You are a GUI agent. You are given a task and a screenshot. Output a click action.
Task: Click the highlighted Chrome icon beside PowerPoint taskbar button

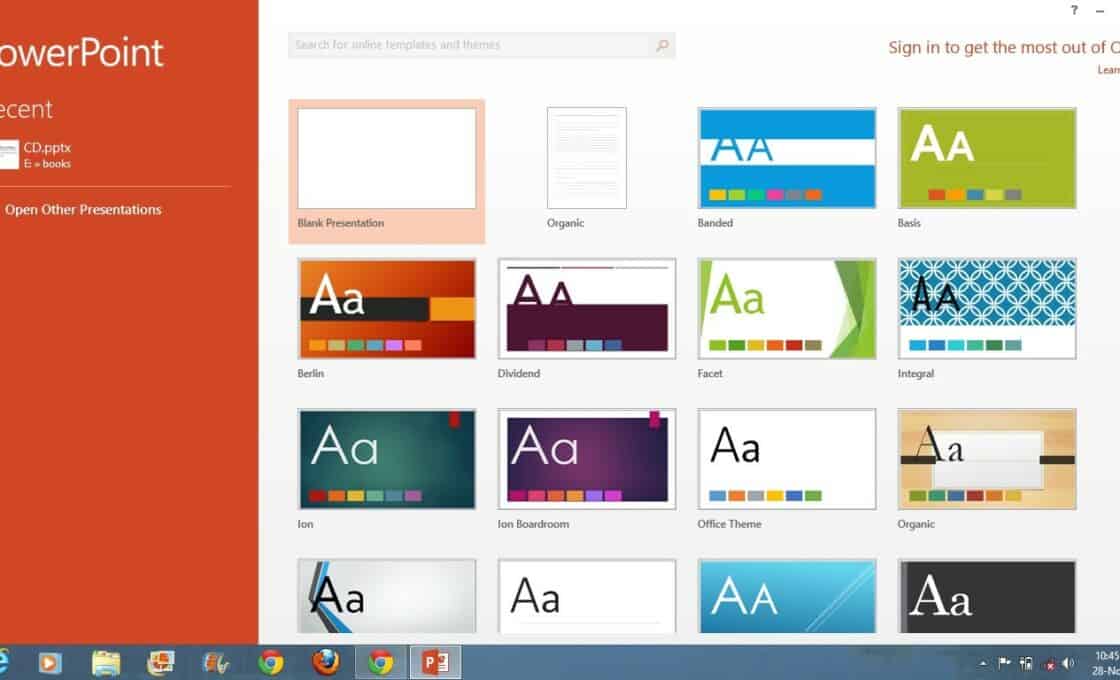[x=381, y=662]
